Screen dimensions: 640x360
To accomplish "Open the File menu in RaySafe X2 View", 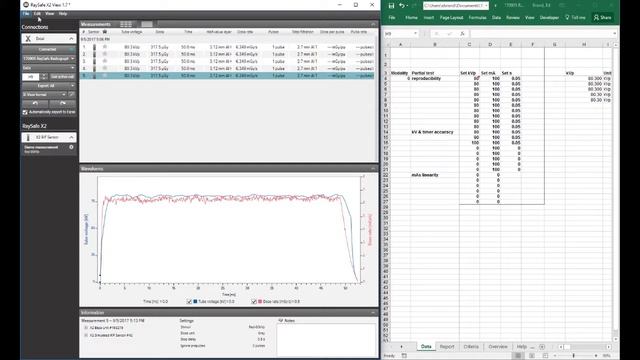I will 26,13.
